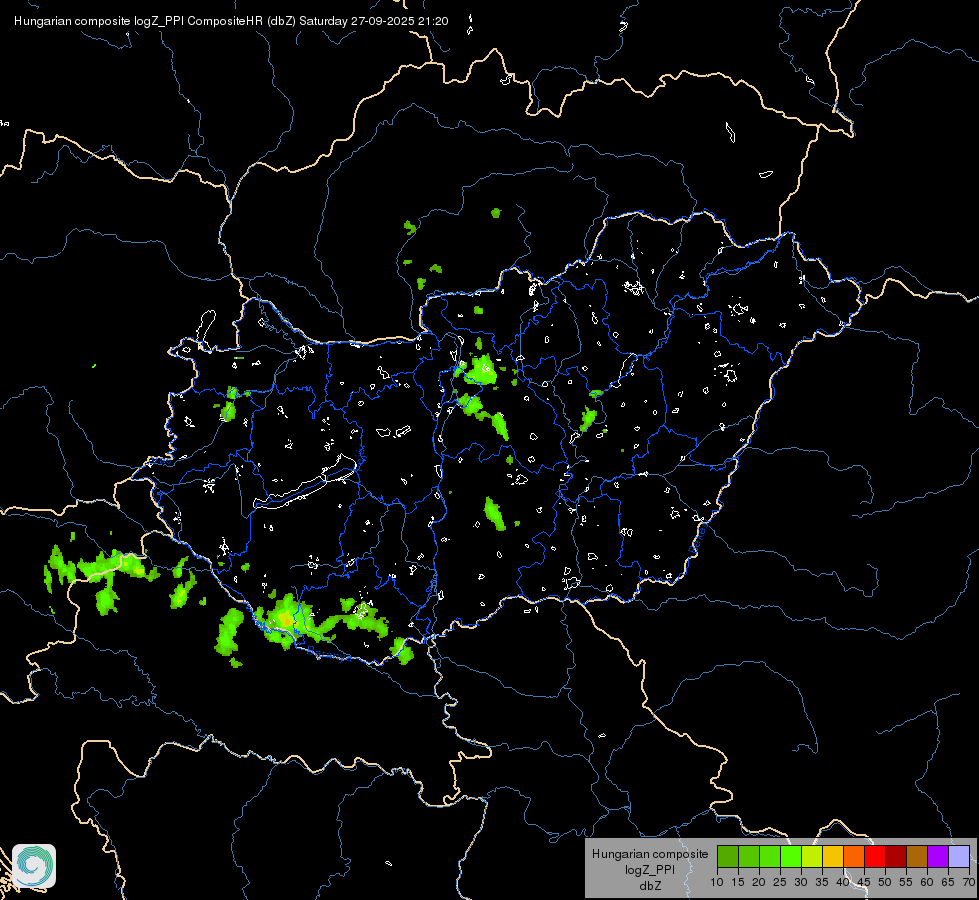This screenshot has height=900, width=979.
Task: Click the legend label 'logZ_PPI'
Action: click(x=650, y=870)
